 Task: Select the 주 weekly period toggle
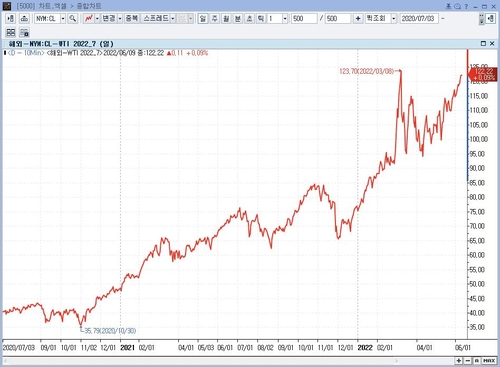214,18
